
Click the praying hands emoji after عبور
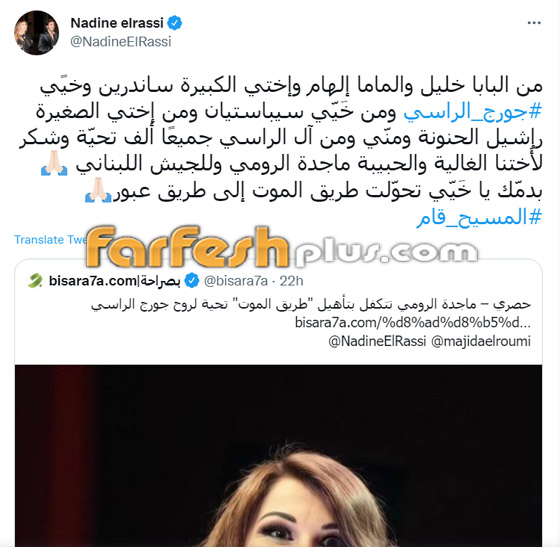coord(98,191)
